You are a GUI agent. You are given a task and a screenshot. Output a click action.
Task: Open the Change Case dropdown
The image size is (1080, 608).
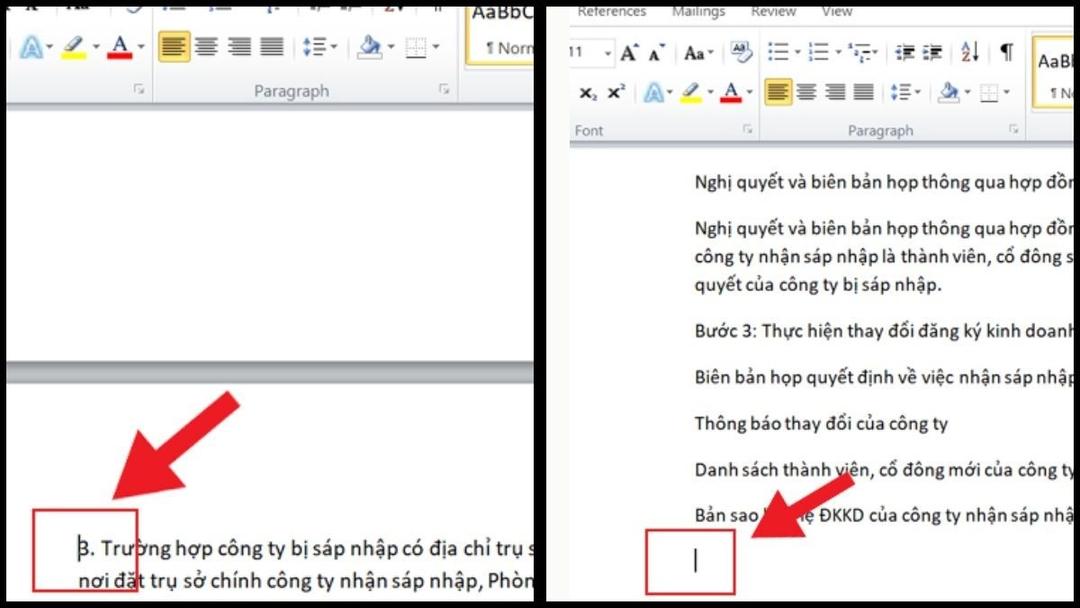pos(696,54)
